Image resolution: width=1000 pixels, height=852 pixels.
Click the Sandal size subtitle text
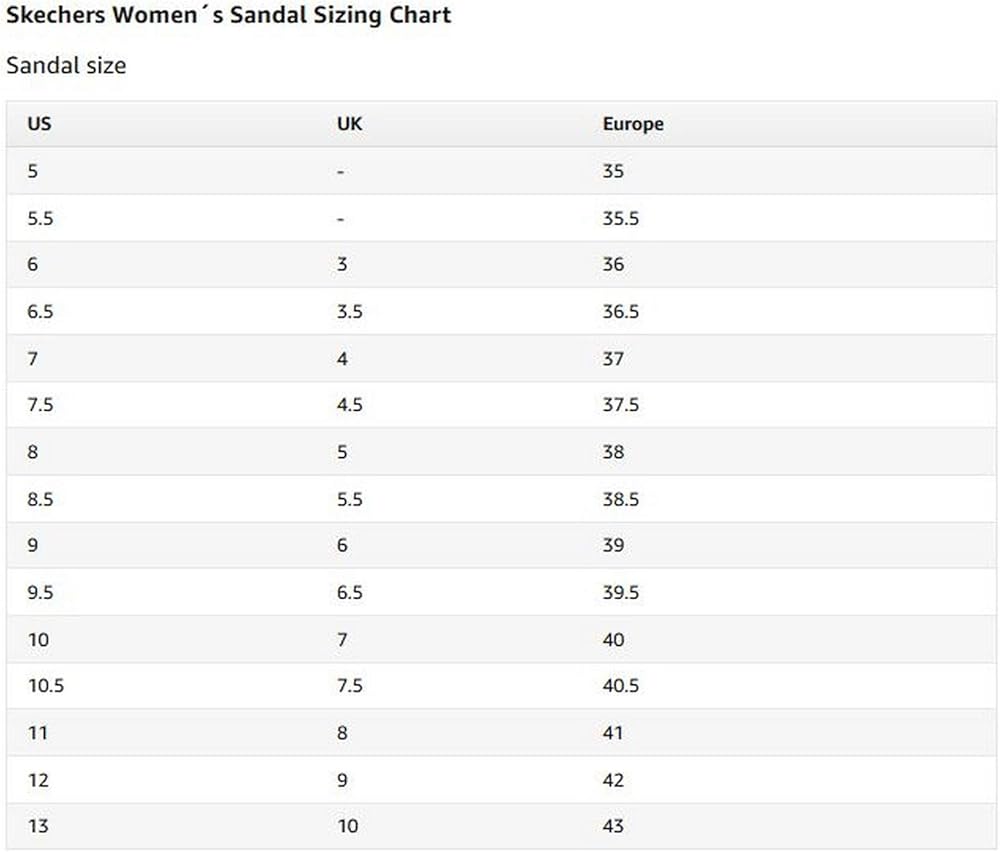point(66,66)
